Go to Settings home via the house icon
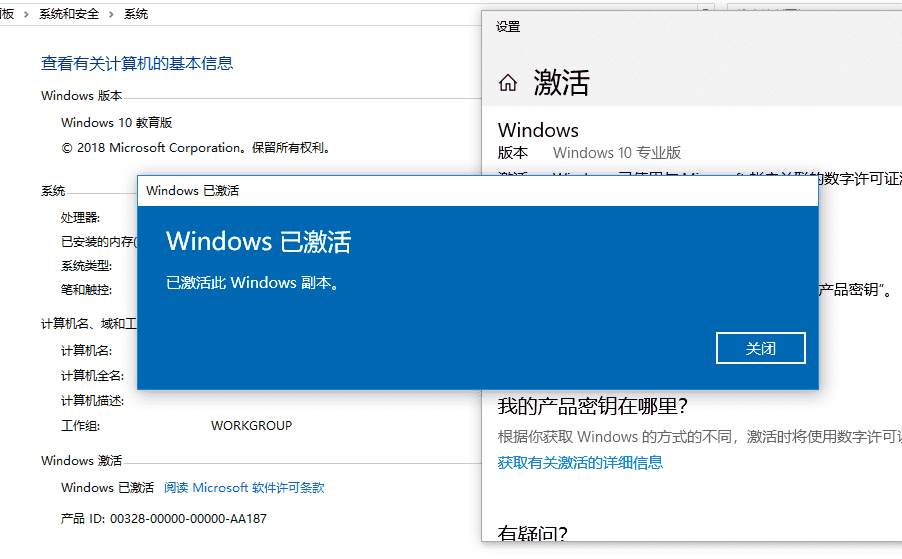 point(508,83)
